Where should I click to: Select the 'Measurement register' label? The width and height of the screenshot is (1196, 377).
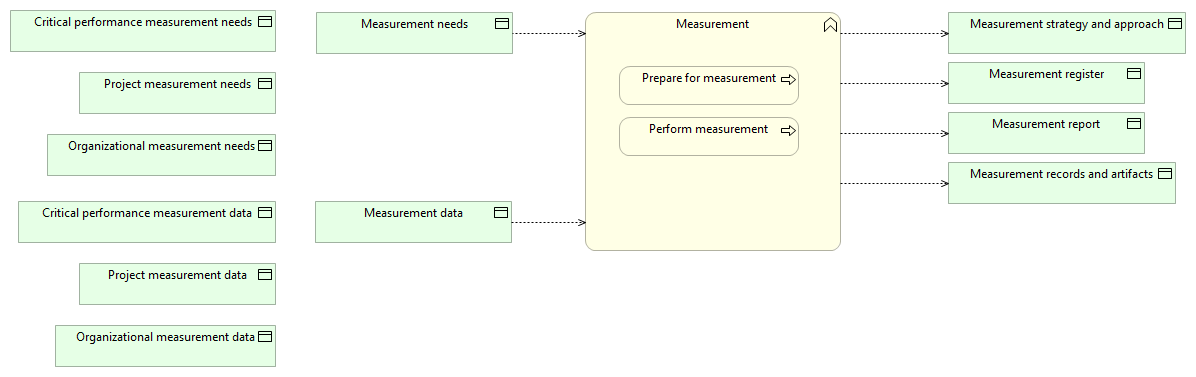(1046, 74)
